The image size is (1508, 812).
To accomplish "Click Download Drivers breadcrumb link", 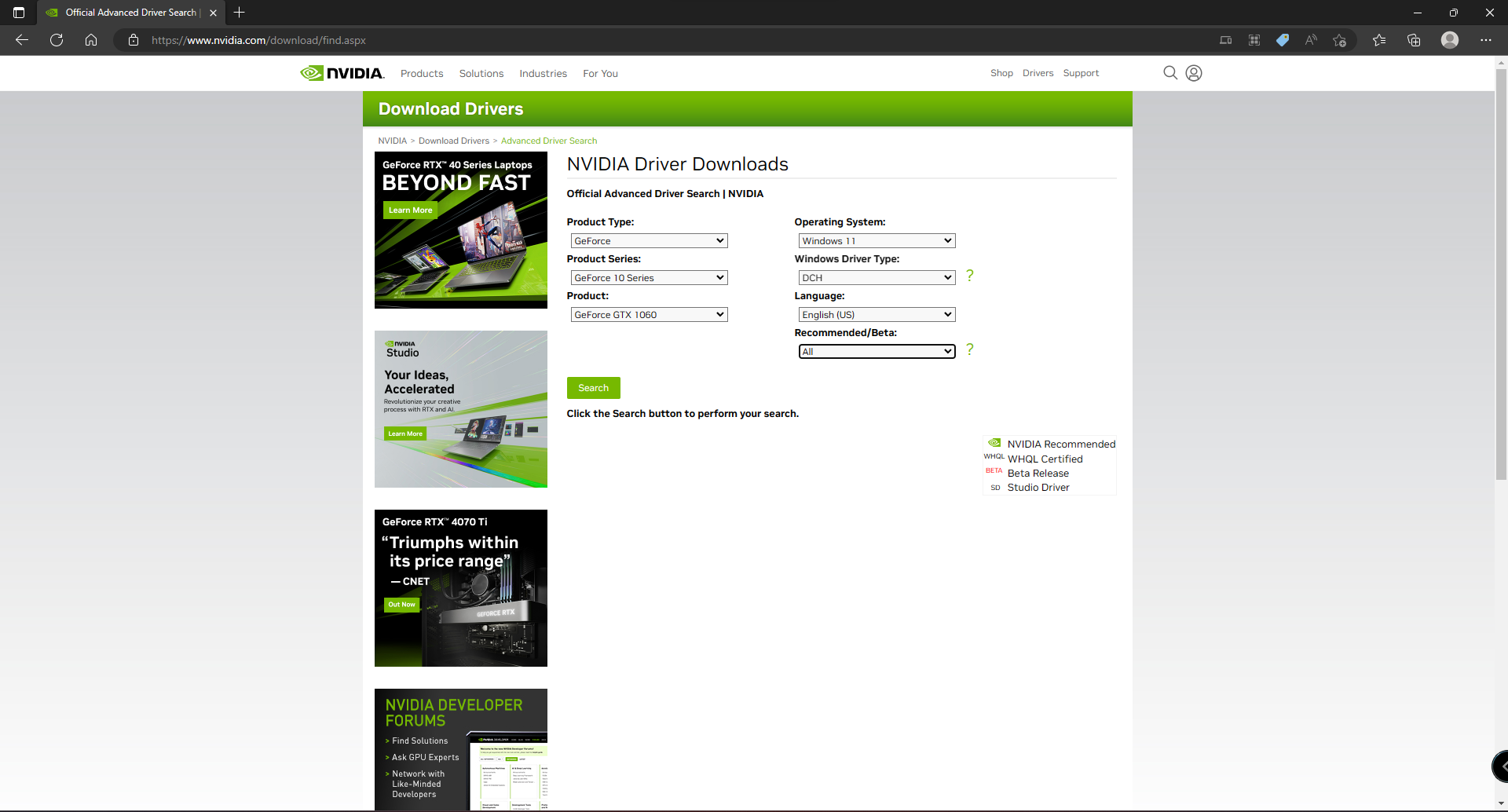I will (454, 141).
